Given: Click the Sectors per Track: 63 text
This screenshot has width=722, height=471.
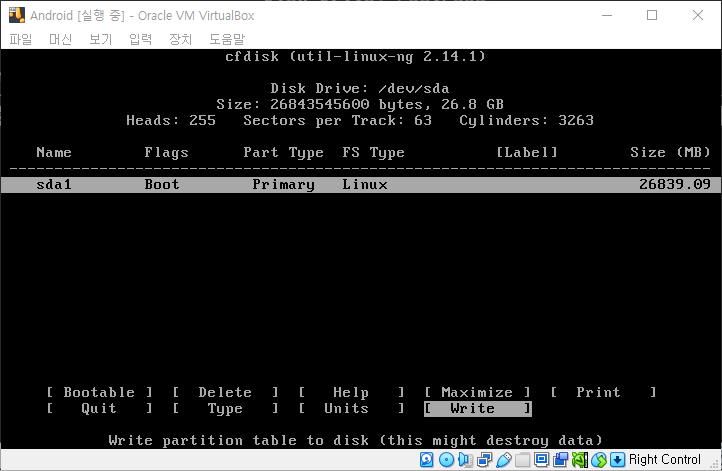Looking at the screenshot, I should point(338,121).
